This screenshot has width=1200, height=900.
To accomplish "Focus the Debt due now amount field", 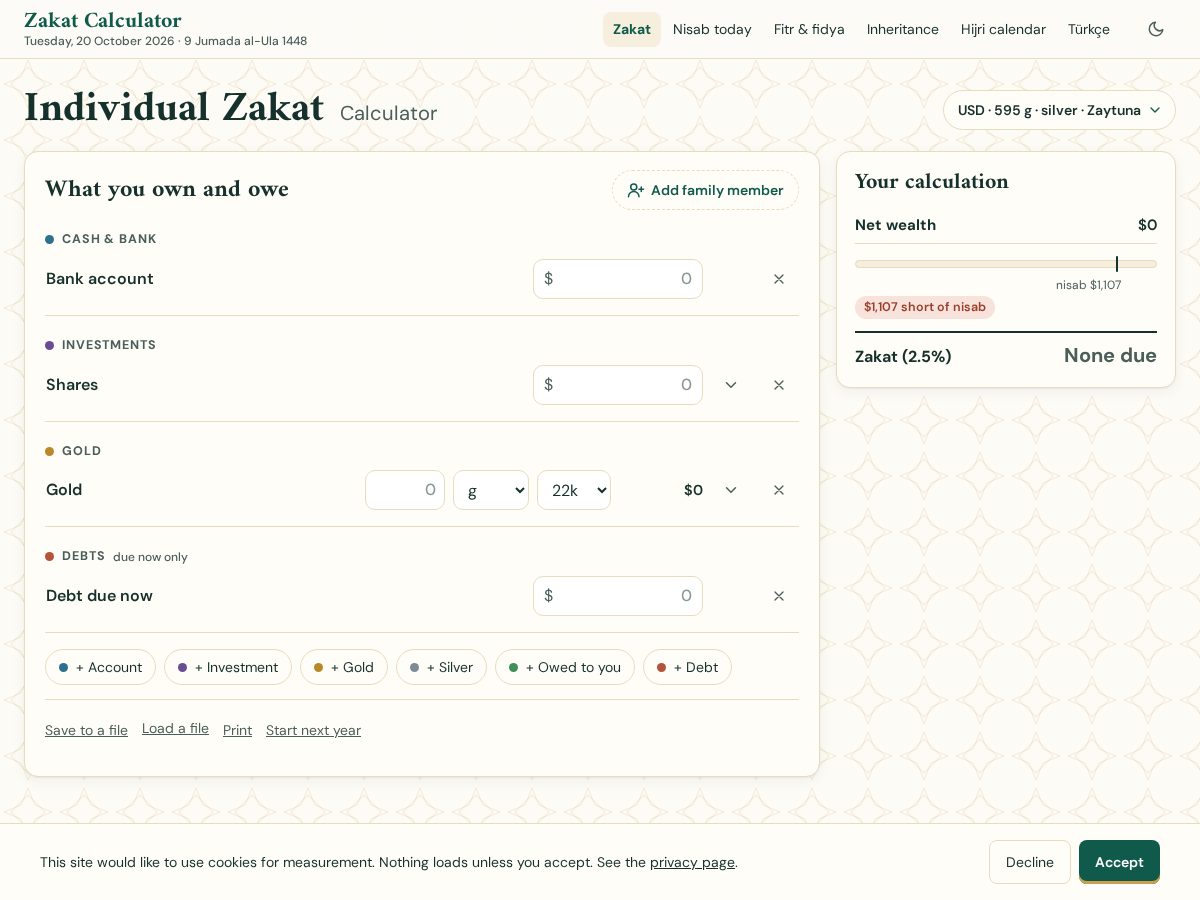I will 618,596.
